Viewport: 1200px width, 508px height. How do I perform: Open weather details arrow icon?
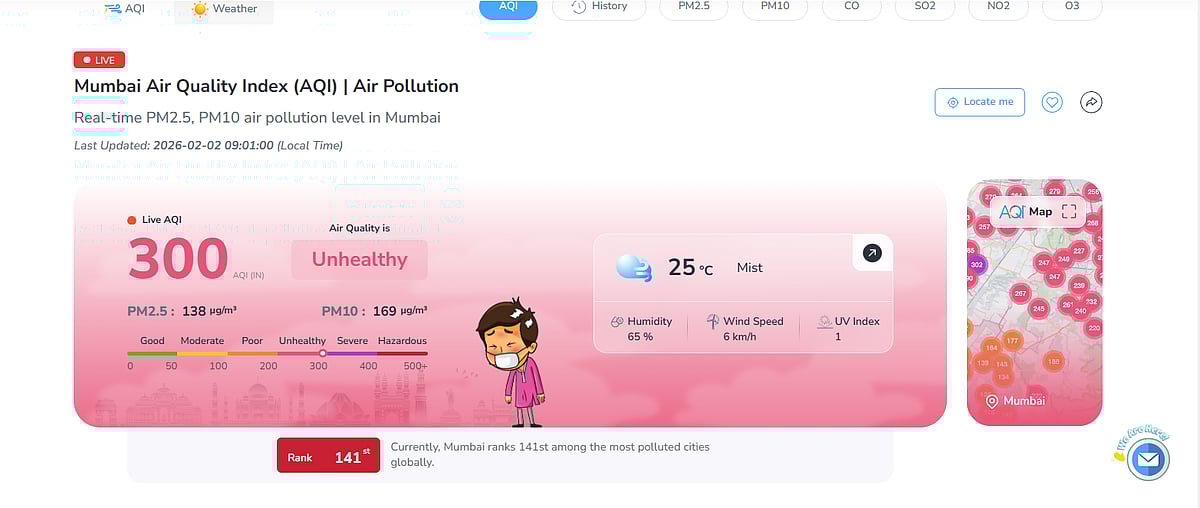click(872, 254)
